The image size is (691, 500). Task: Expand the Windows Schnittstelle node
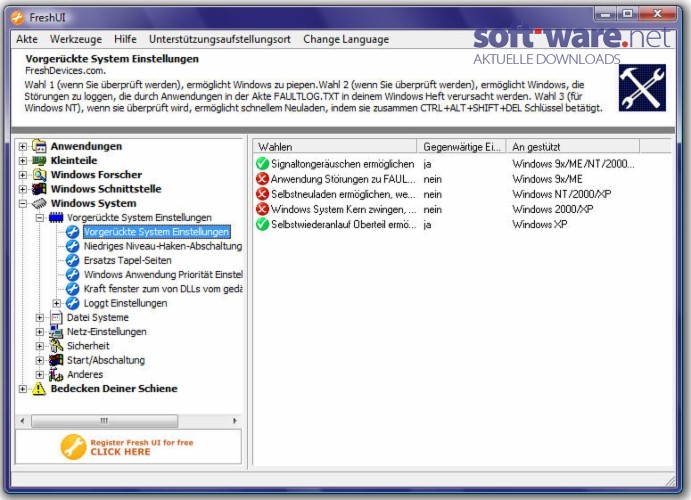tap(23, 189)
